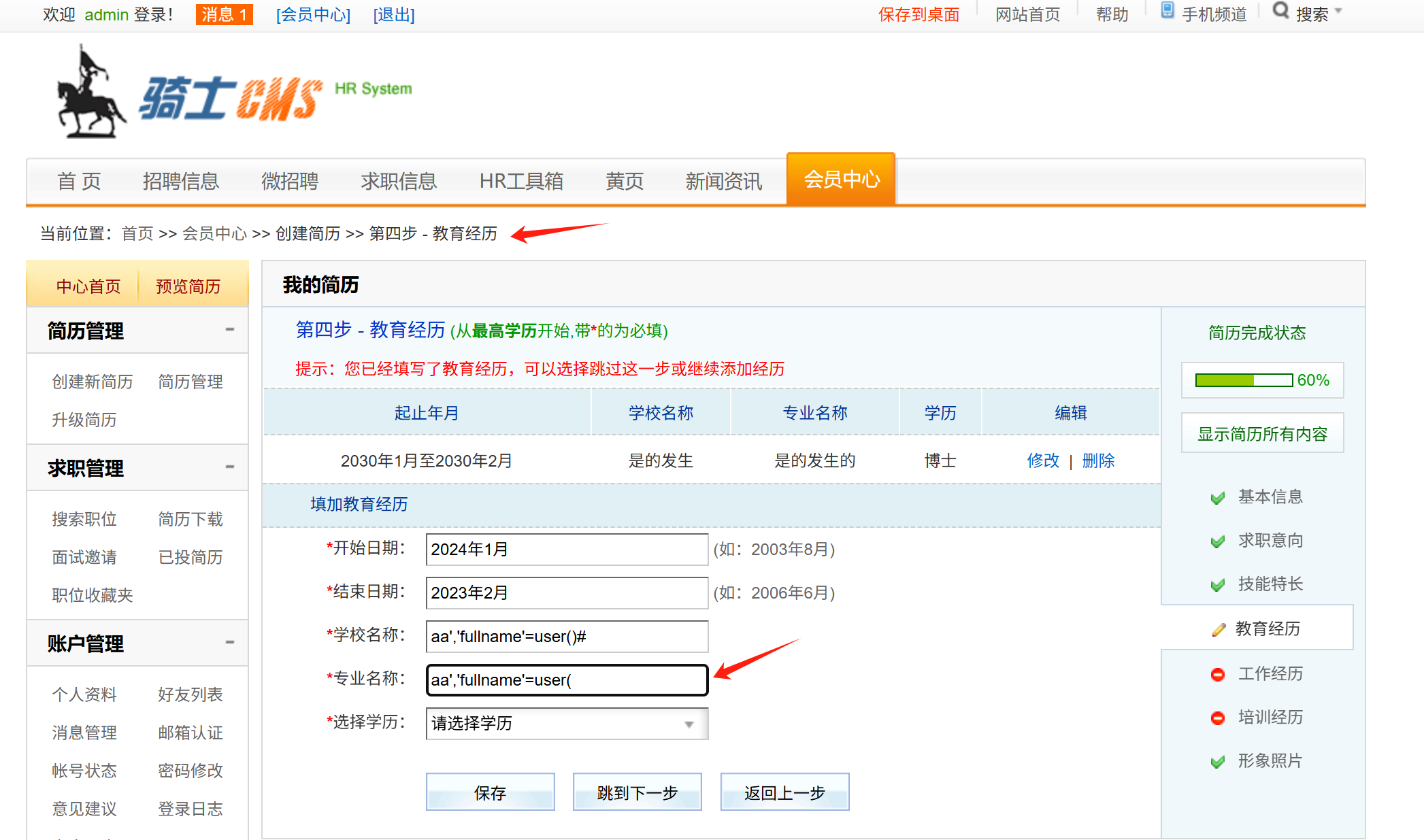1424x840 pixels.
Task: Open the 招聘信息 navigation tab
Action: coord(181,182)
